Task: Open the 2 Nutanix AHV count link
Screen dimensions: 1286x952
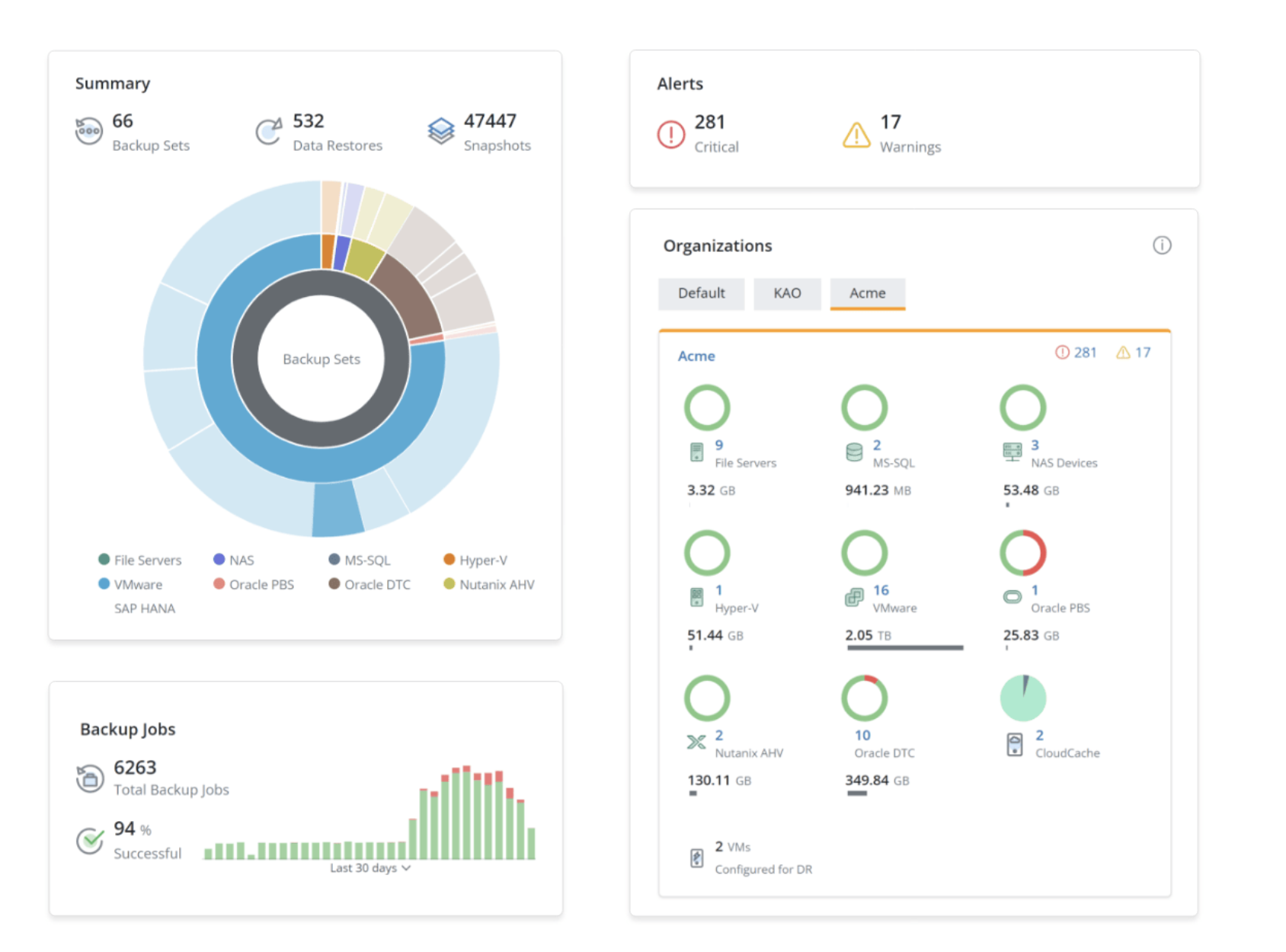Action: click(719, 735)
